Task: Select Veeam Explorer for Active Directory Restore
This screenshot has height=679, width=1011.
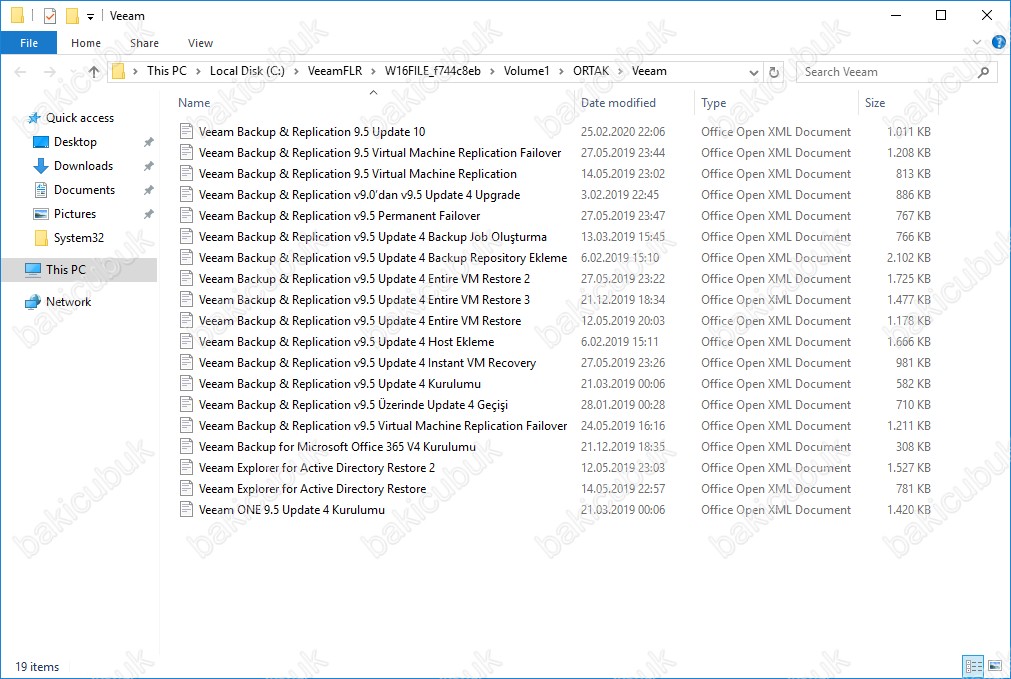Action: click(312, 489)
